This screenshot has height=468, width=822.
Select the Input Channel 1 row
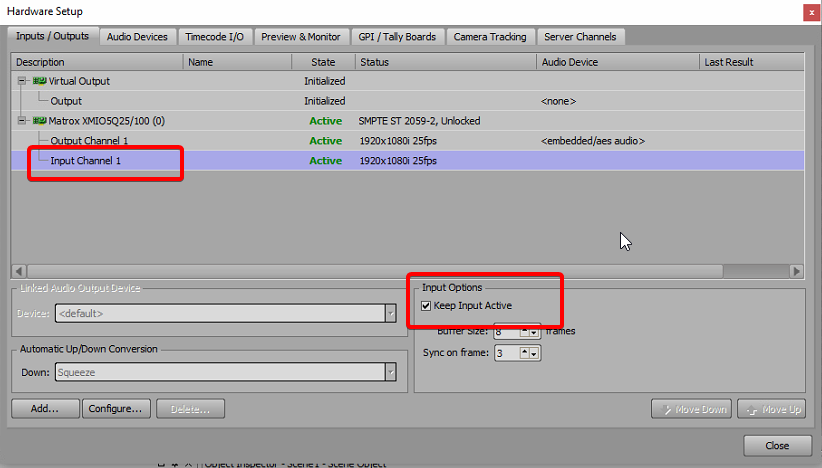407,160
